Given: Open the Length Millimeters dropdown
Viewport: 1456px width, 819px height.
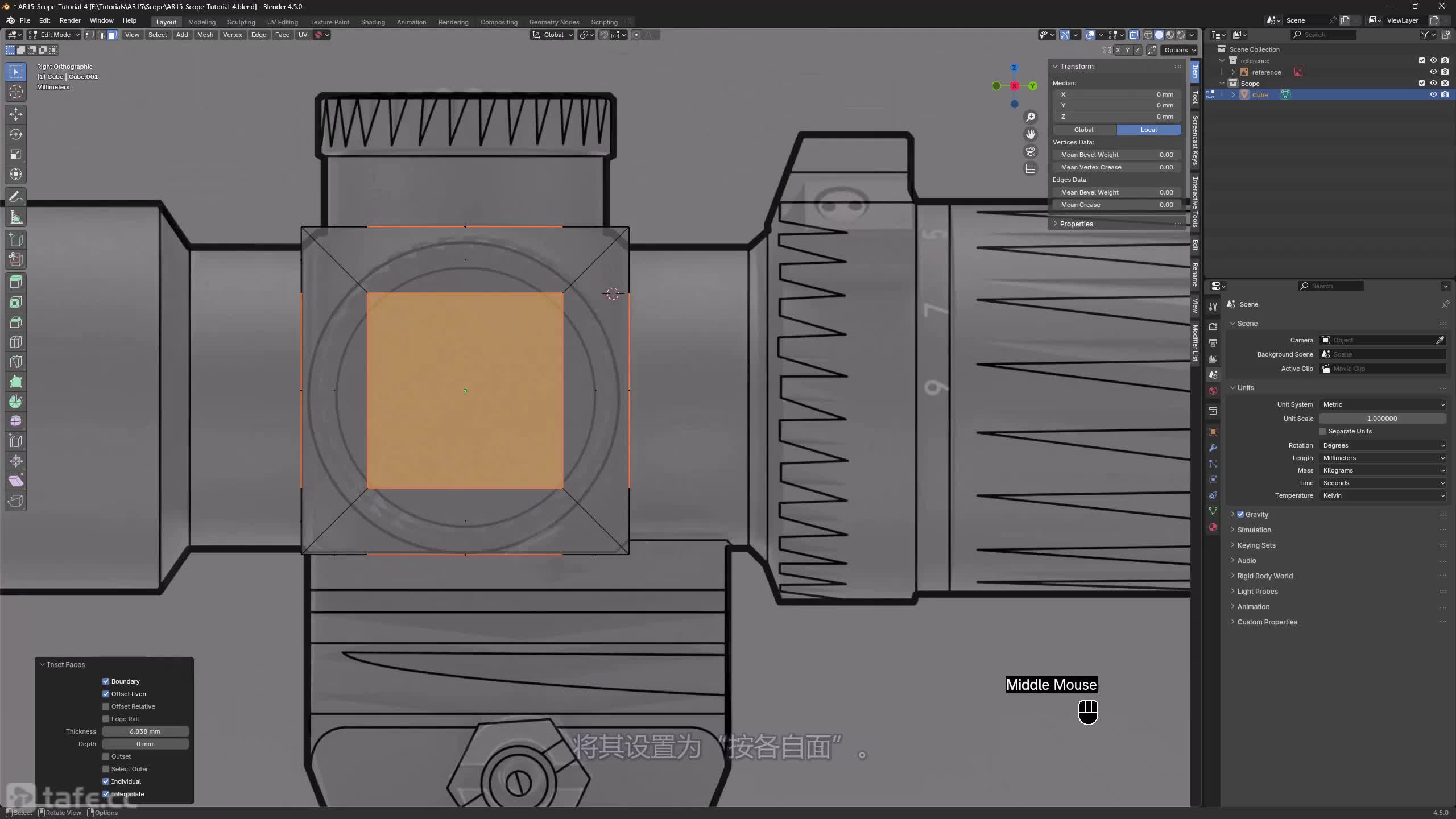Looking at the screenshot, I should pyautogui.click(x=1383, y=458).
